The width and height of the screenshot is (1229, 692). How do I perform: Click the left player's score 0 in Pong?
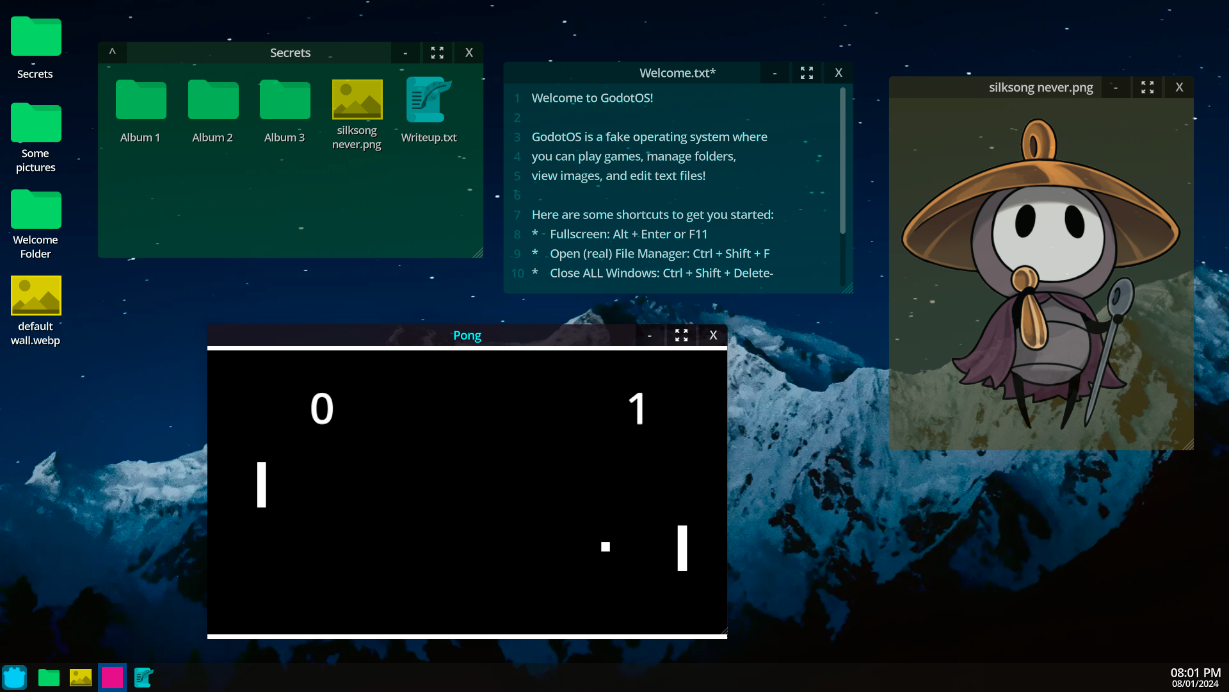tap(321, 408)
